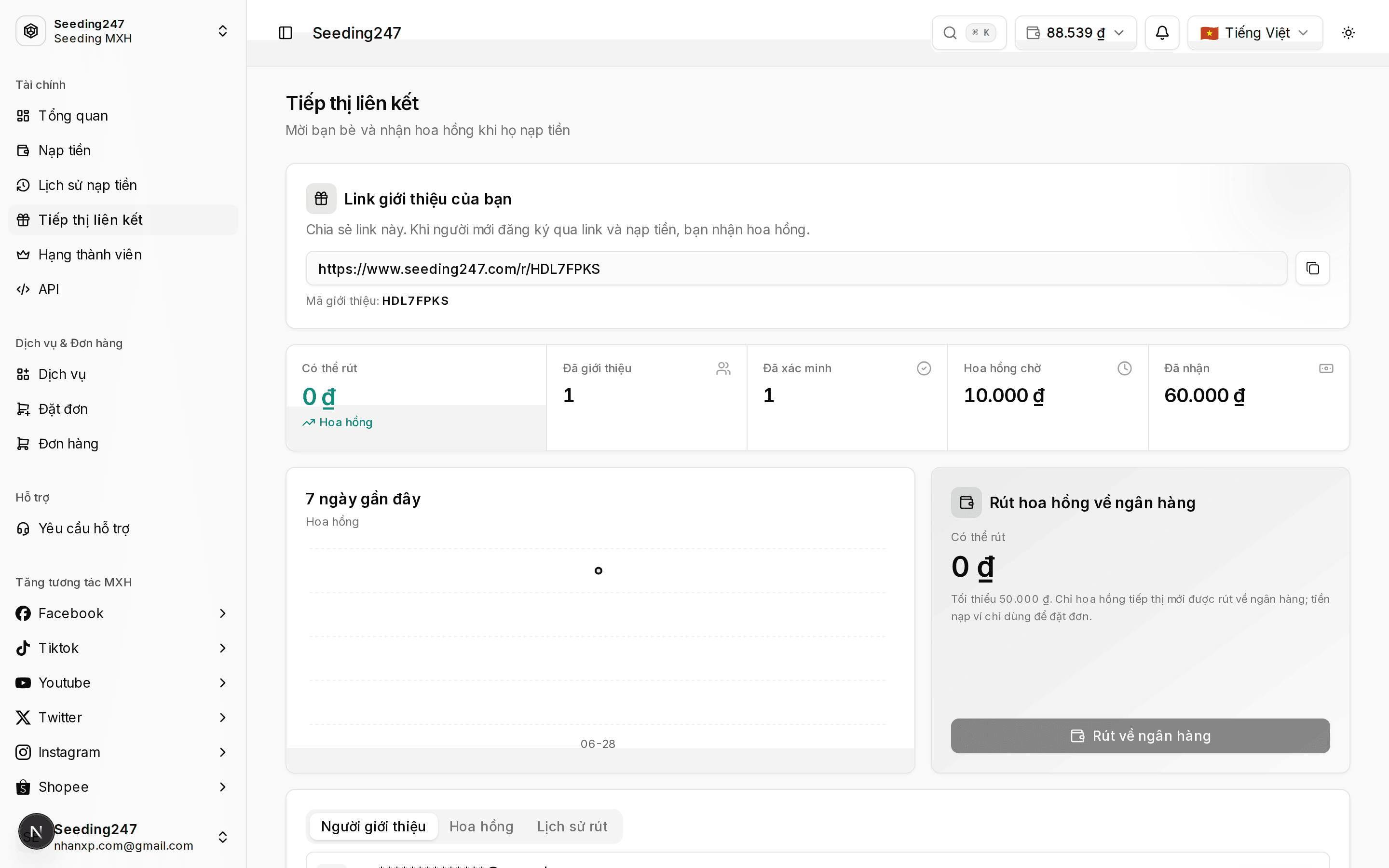
Task: Open search with magnifier icon
Action: (950, 33)
